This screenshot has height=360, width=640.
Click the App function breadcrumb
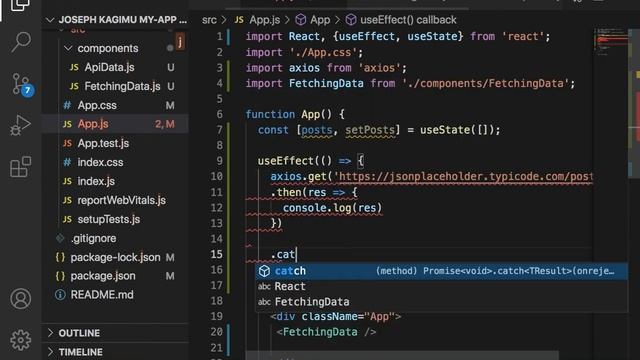click(x=320, y=20)
